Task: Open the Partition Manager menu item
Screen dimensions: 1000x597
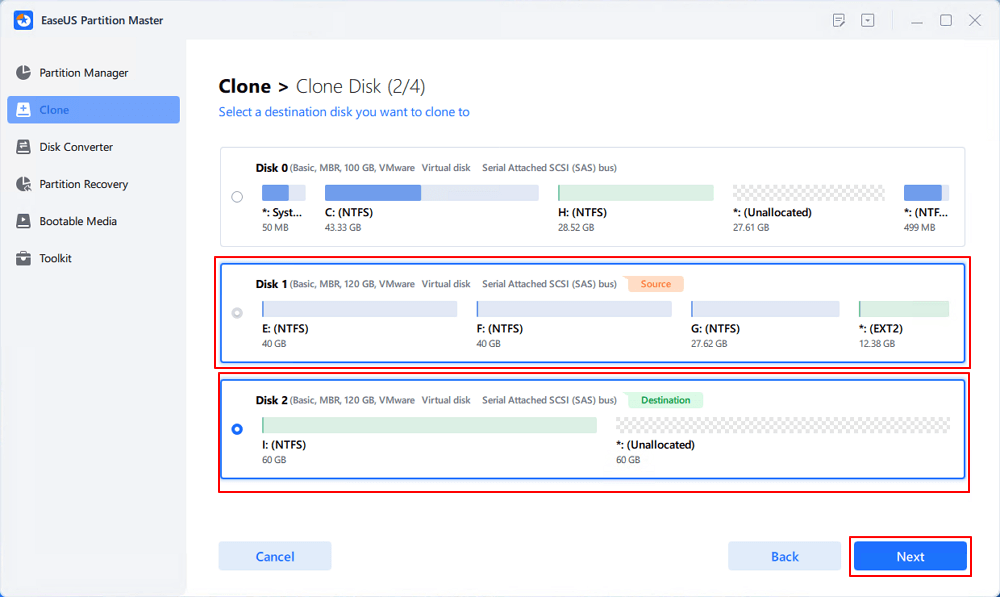Action: click(x=84, y=73)
